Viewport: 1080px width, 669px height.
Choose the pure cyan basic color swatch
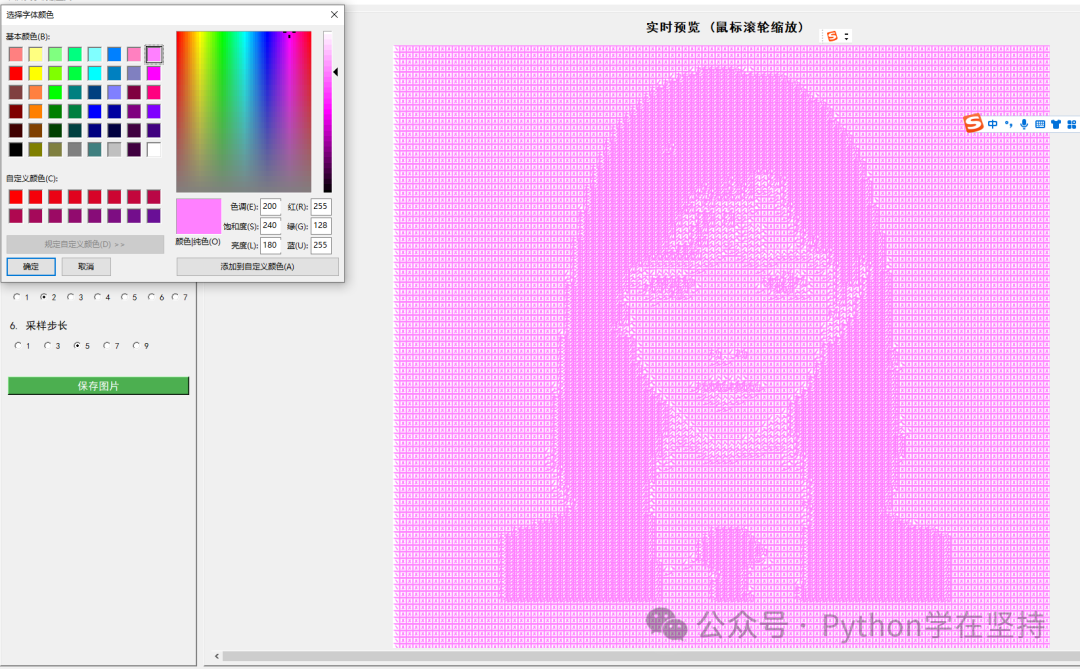point(94,73)
